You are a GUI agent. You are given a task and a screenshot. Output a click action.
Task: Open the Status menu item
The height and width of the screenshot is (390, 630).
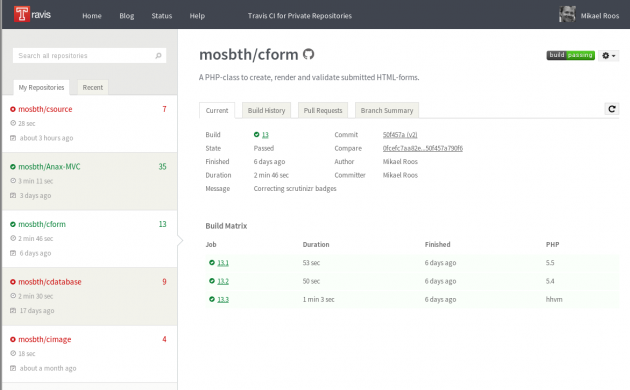(x=162, y=16)
